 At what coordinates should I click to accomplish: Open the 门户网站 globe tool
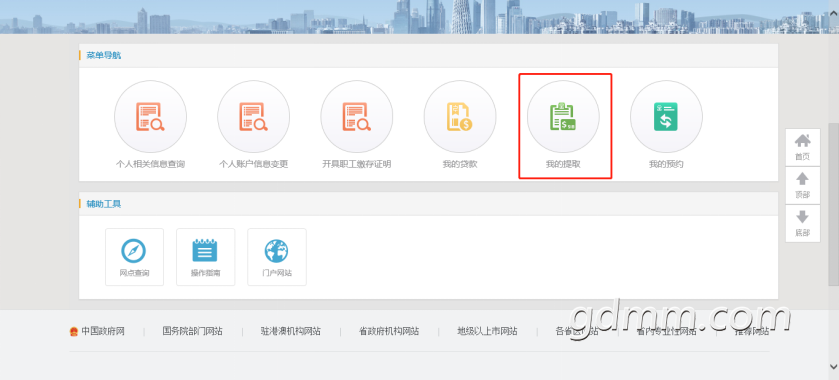pos(277,257)
